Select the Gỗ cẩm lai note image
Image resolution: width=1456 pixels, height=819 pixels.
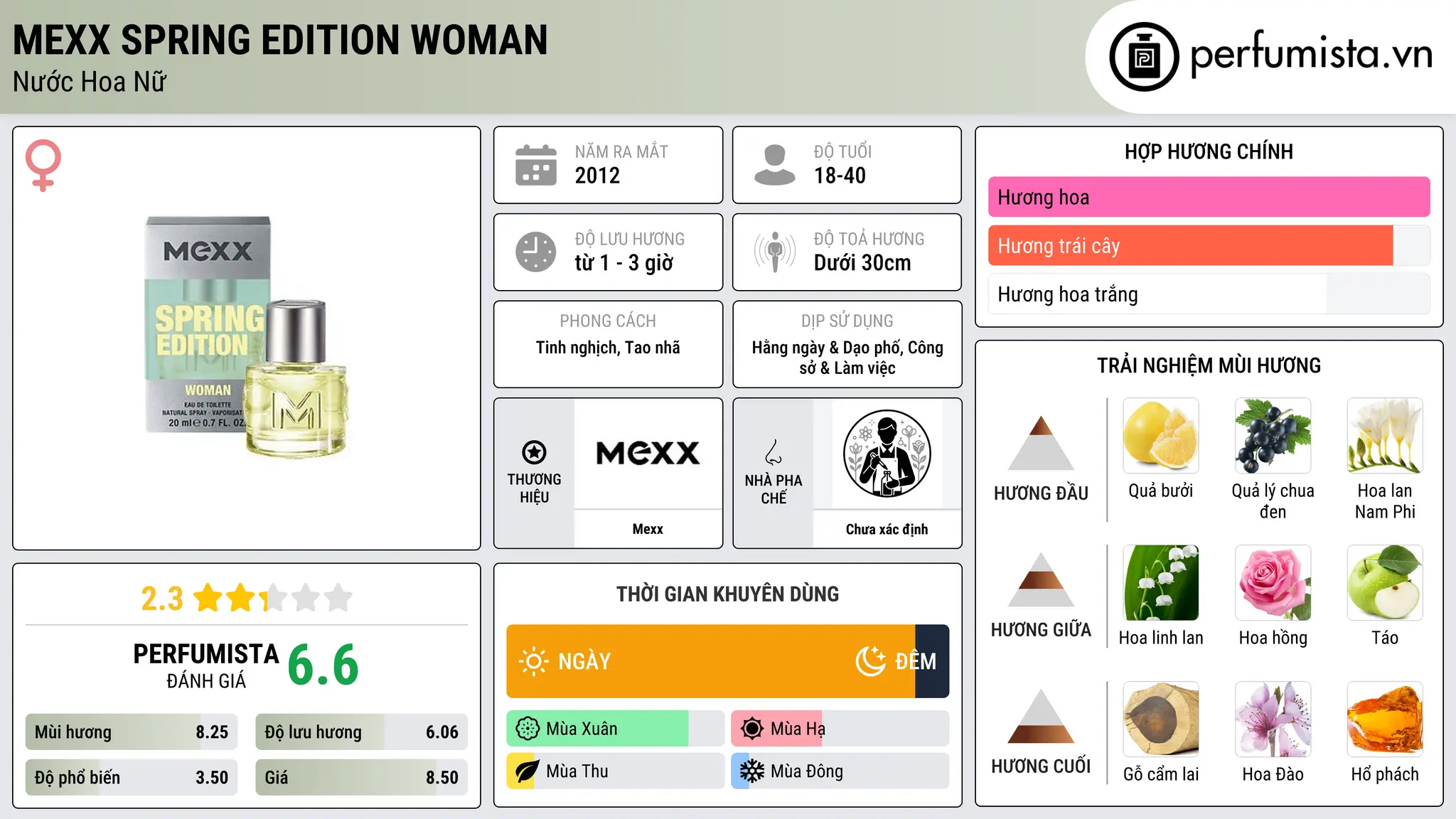(x=1161, y=719)
